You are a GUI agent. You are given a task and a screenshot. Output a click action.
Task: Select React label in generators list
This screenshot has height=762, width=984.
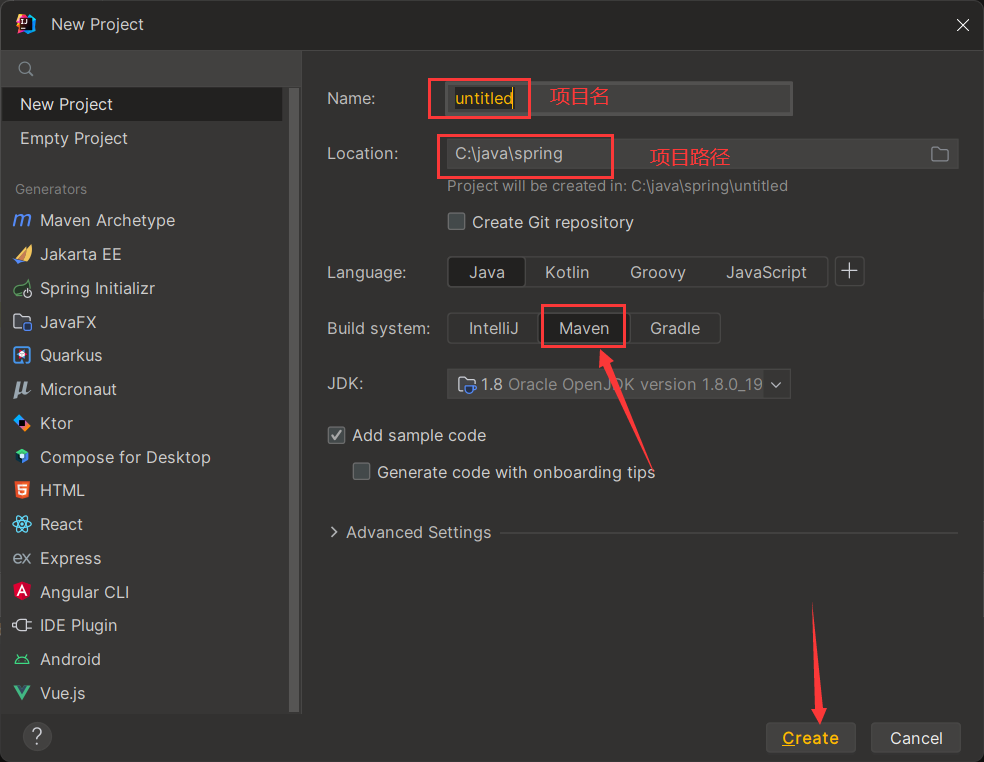(62, 524)
